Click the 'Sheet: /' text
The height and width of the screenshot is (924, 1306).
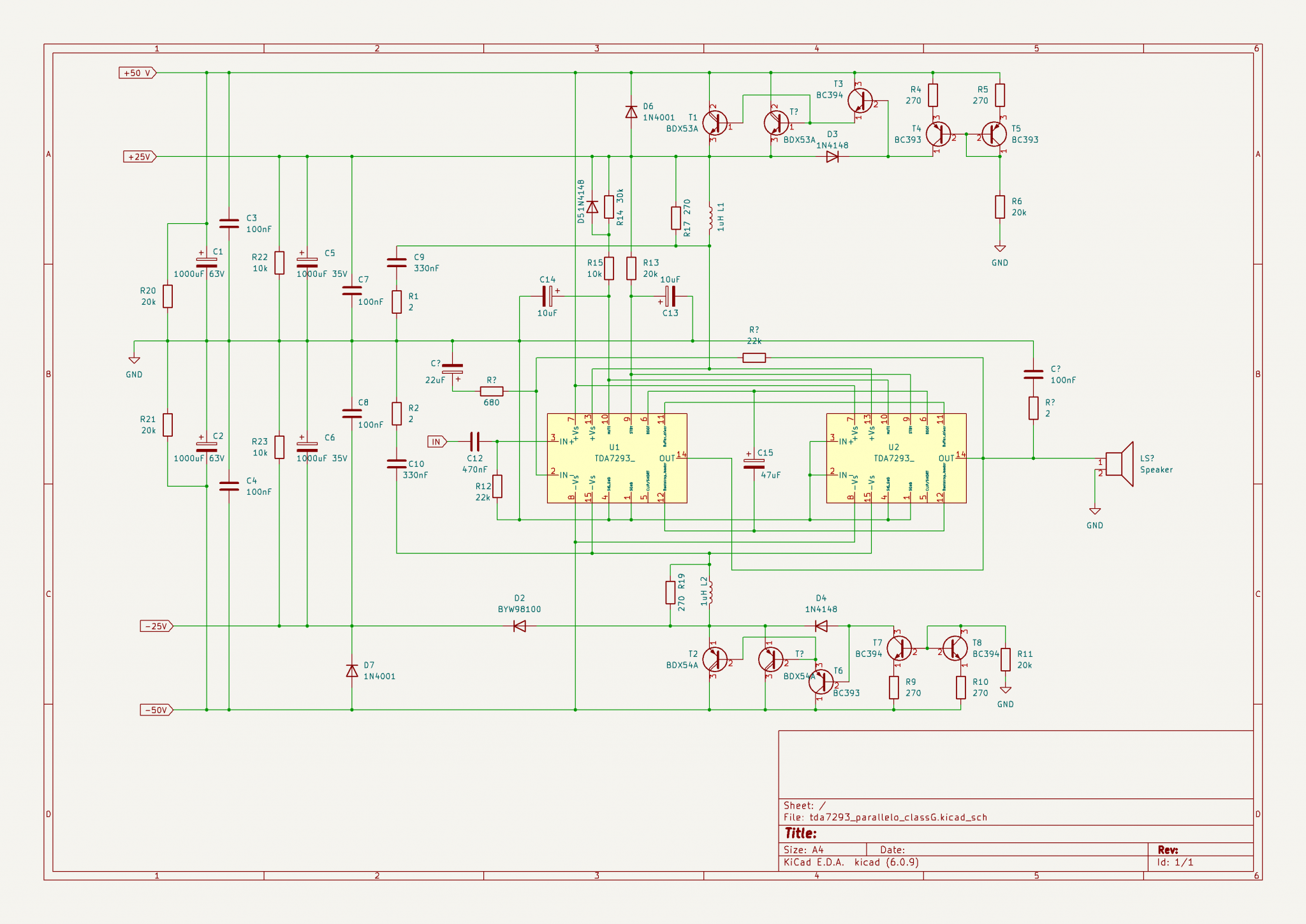point(805,806)
